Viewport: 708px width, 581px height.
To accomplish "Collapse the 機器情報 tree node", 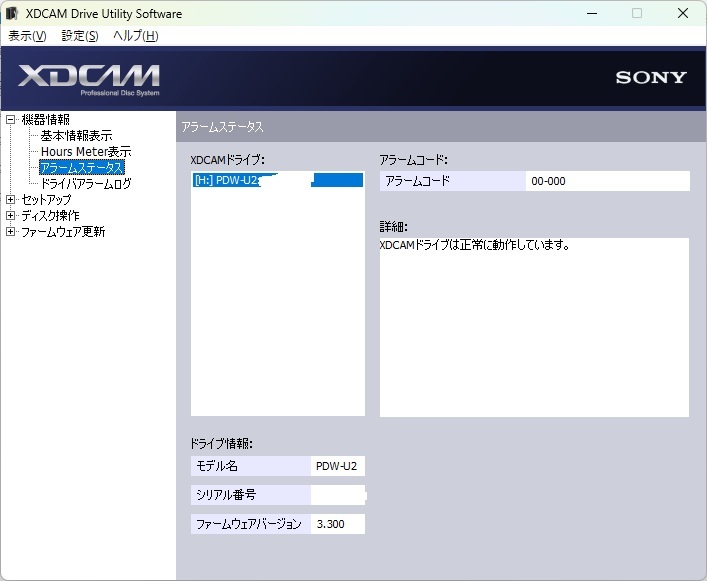I will coord(10,120).
